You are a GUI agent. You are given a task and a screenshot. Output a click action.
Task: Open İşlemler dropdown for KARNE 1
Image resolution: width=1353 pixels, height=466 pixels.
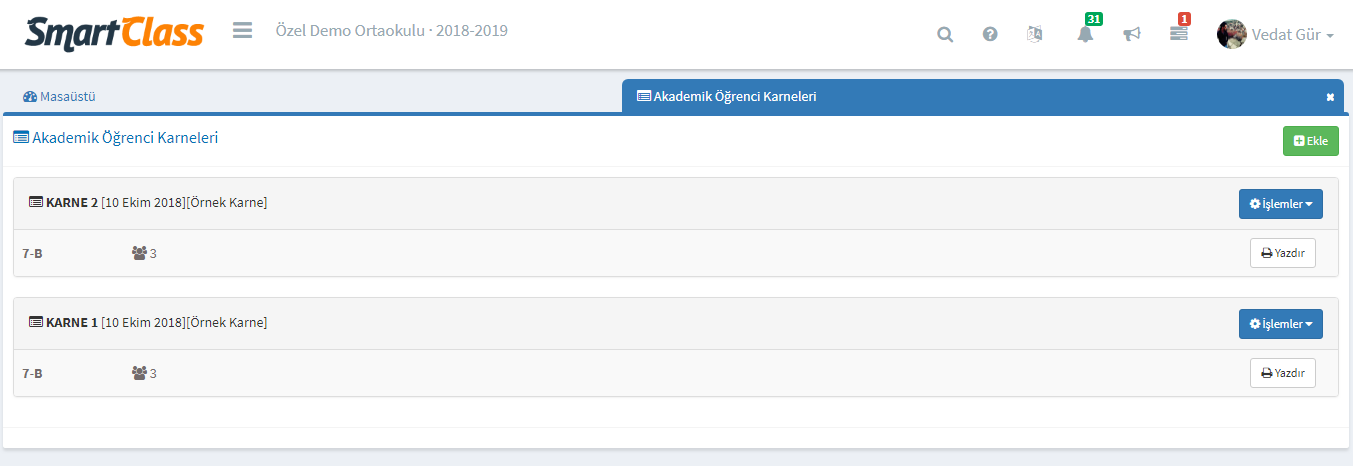[x=1280, y=324]
